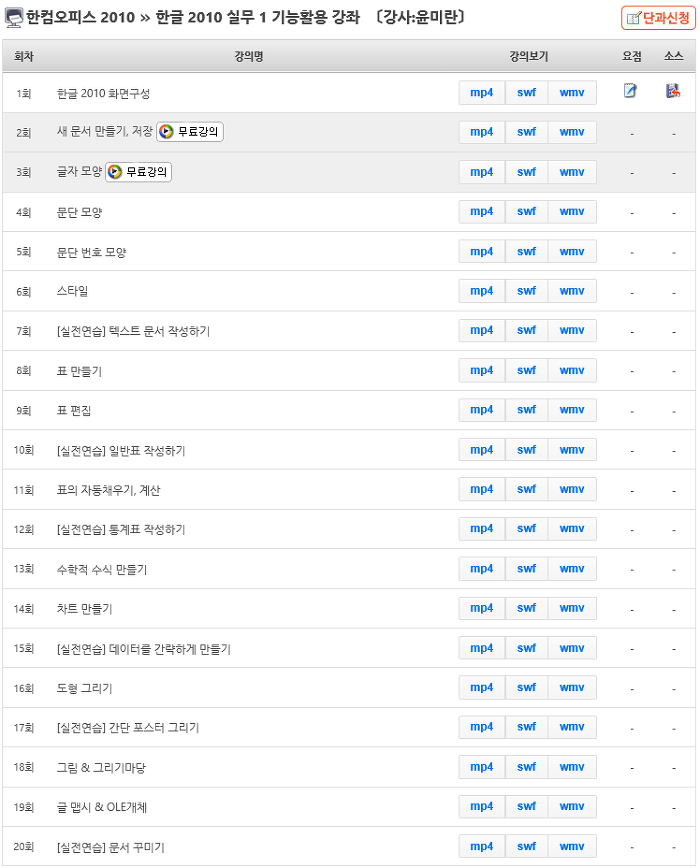Select lesson title 새 문서 만들기, 저장
Screen dimensions: 700x868
105,132
